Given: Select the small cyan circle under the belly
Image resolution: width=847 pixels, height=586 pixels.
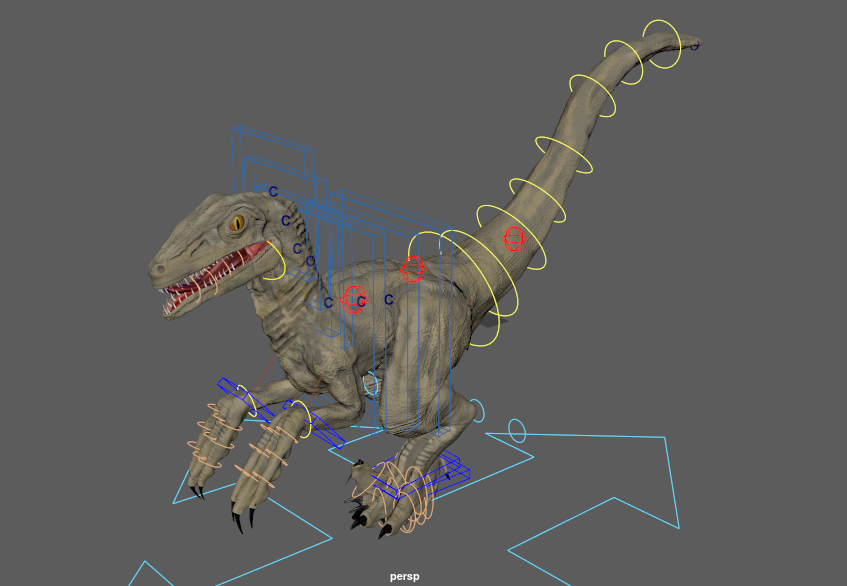Looking at the screenshot, I should pos(371,384).
